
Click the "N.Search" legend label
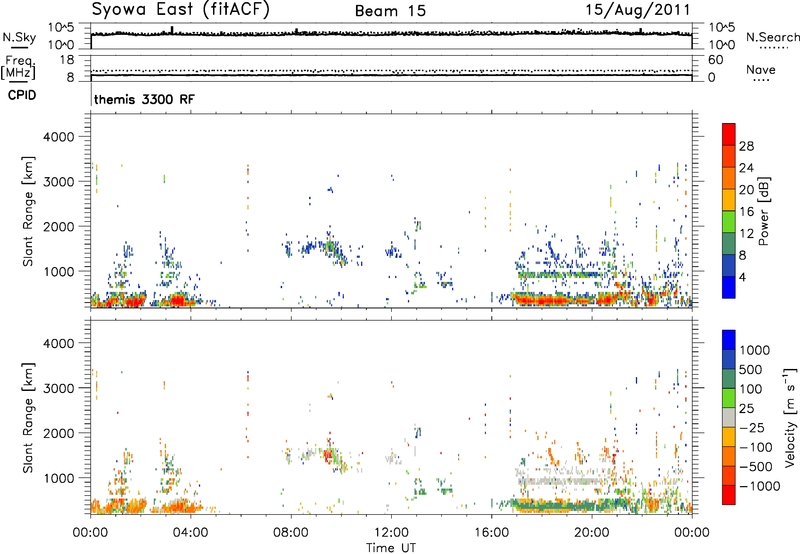pyautogui.click(x=772, y=37)
